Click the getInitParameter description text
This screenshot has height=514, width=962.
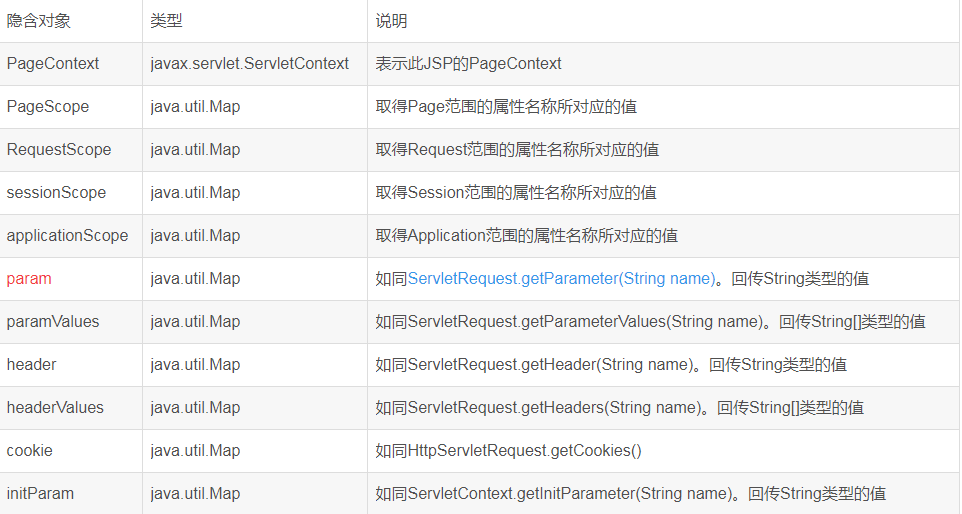pos(630,494)
